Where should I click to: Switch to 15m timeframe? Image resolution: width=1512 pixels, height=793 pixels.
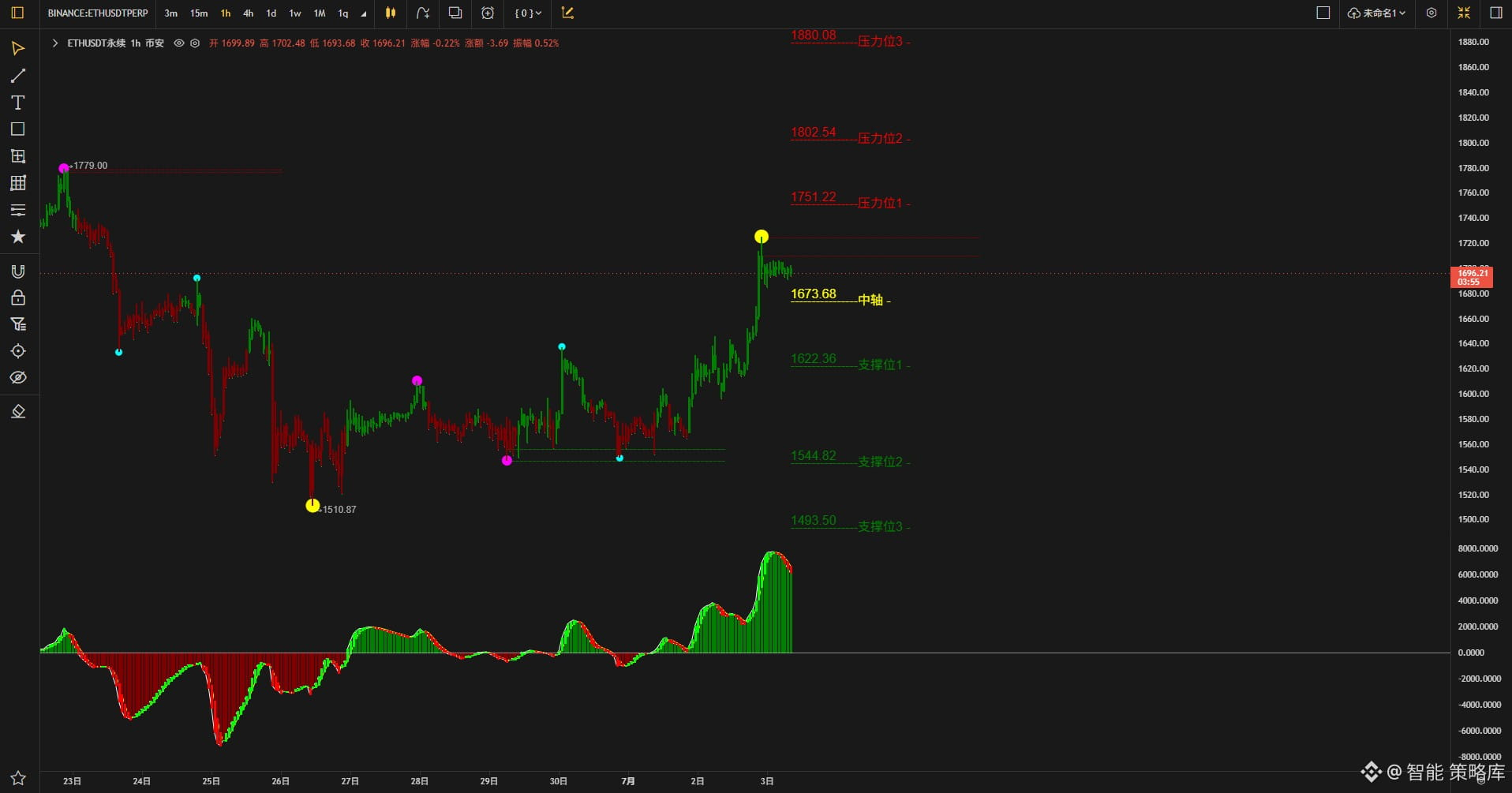point(199,13)
